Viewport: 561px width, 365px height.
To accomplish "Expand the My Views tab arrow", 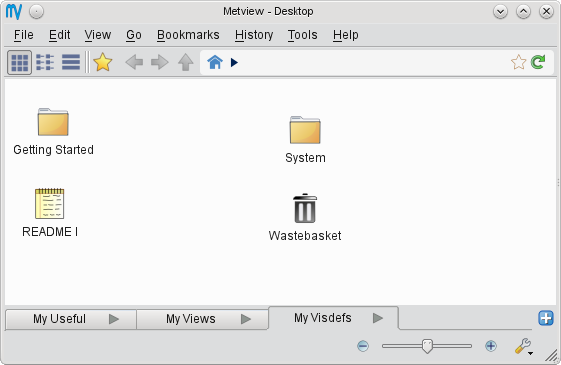I will 246,319.
